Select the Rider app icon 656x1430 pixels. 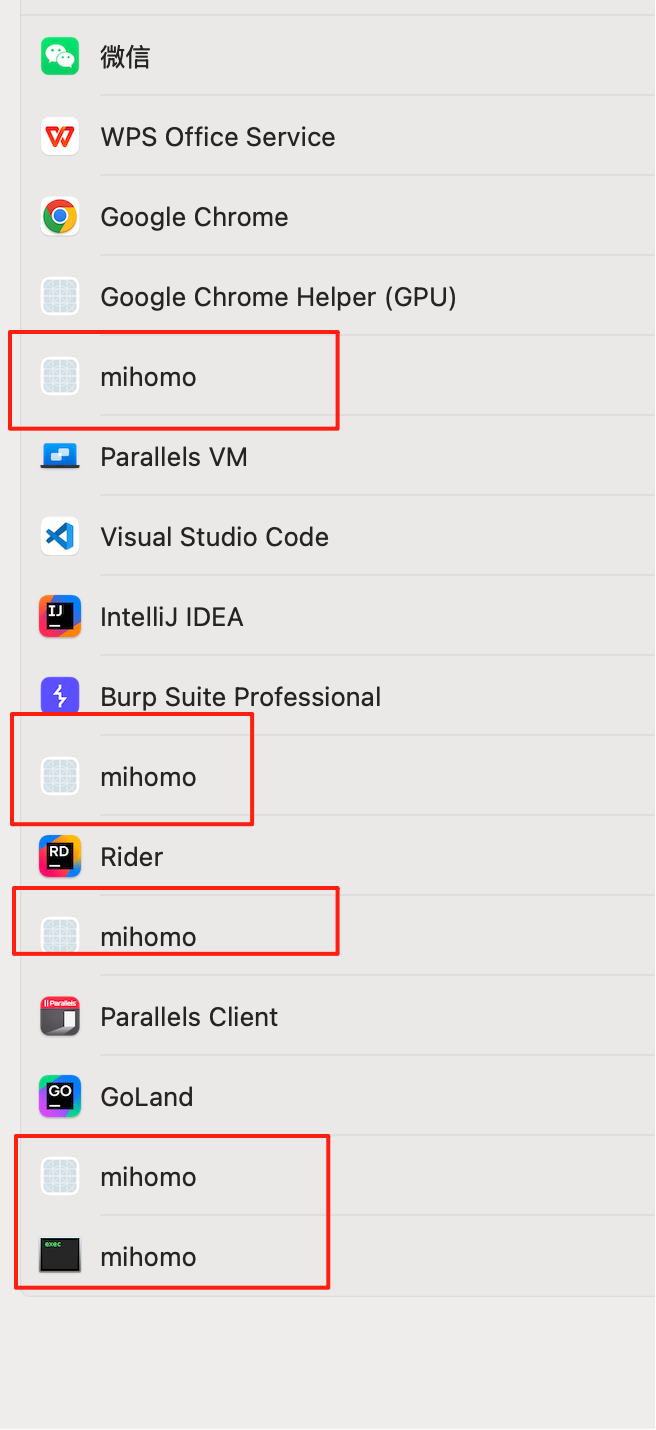(x=60, y=856)
